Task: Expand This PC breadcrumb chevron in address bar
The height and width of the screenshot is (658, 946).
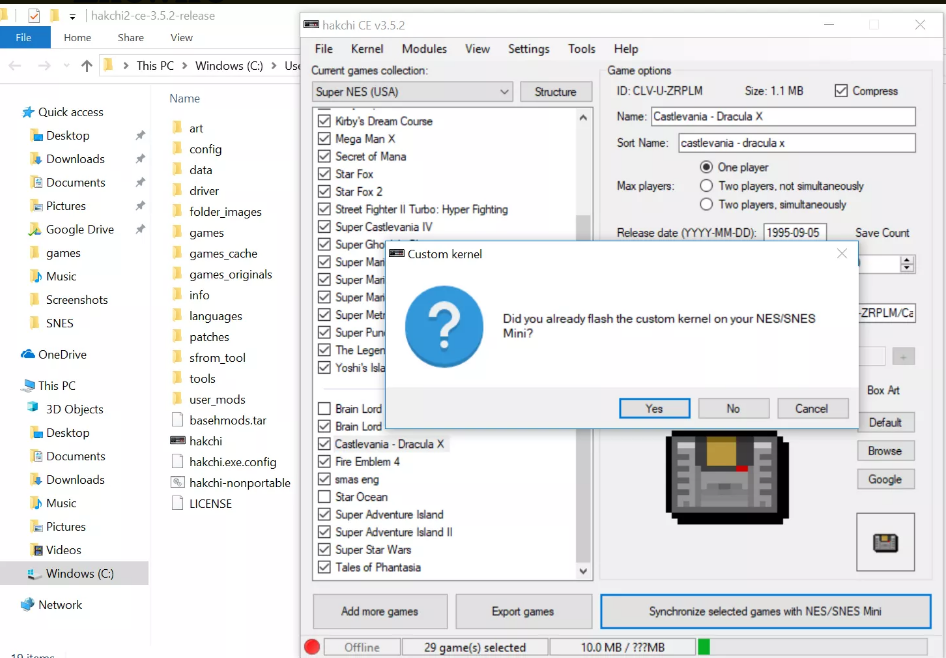Action: click(184, 66)
